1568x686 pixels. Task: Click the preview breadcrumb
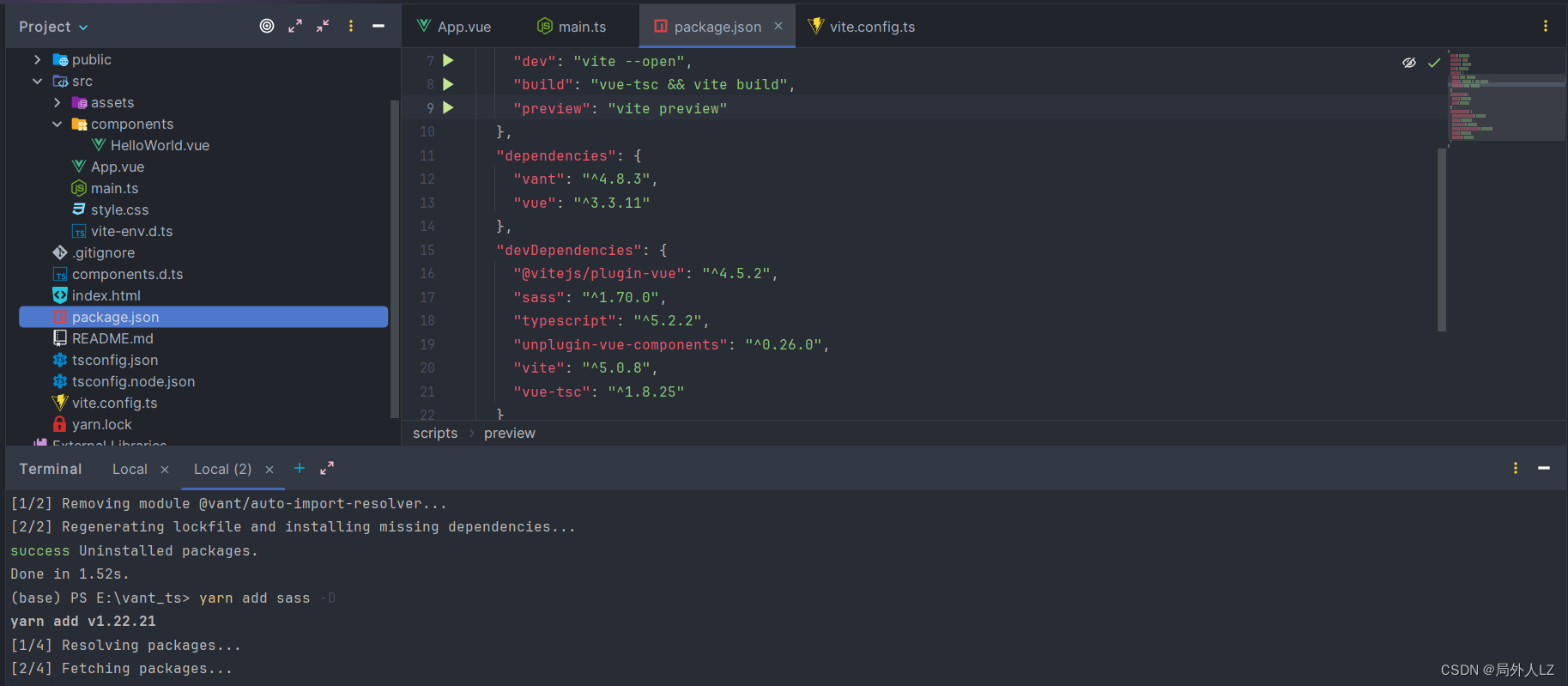[510, 433]
